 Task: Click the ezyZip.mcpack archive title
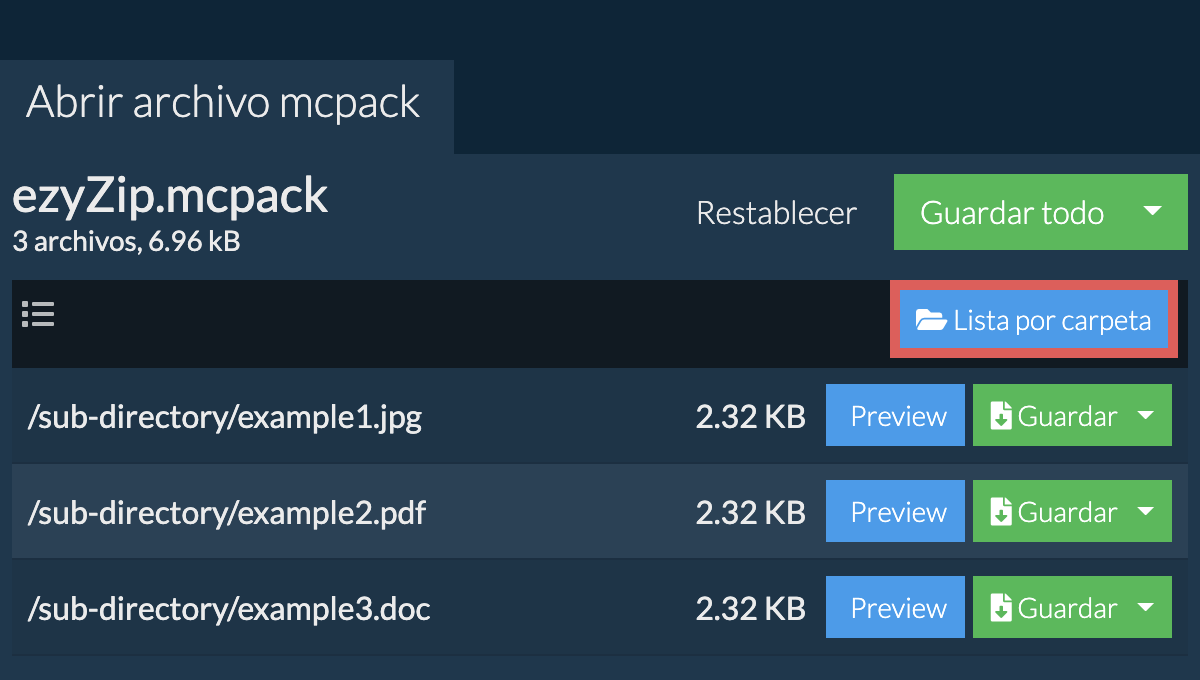[x=170, y=198]
